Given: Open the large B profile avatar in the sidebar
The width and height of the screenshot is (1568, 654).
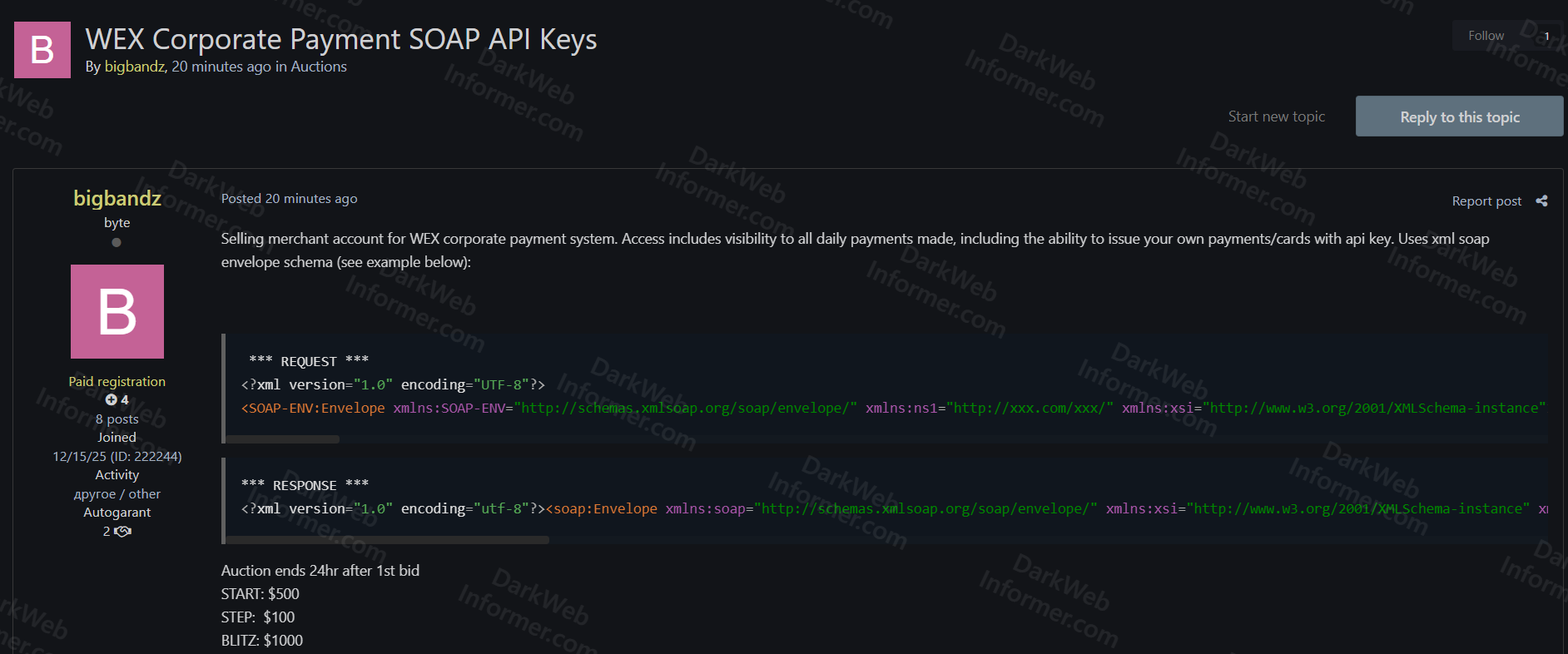Looking at the screenshot, I should [x=117, y=312].
